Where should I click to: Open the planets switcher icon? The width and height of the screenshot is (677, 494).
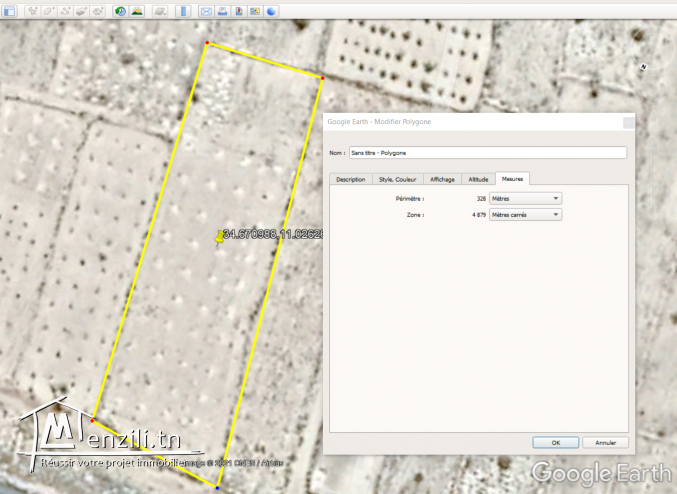tap(160, 12)
